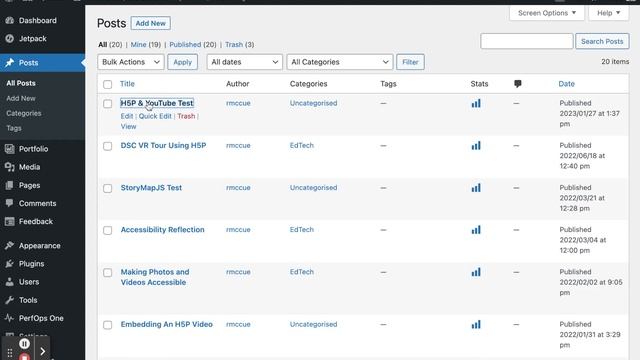Open the Bulk Actions dropdown
The height and width of the screenshot is (360, 640).
coord(131,62)
